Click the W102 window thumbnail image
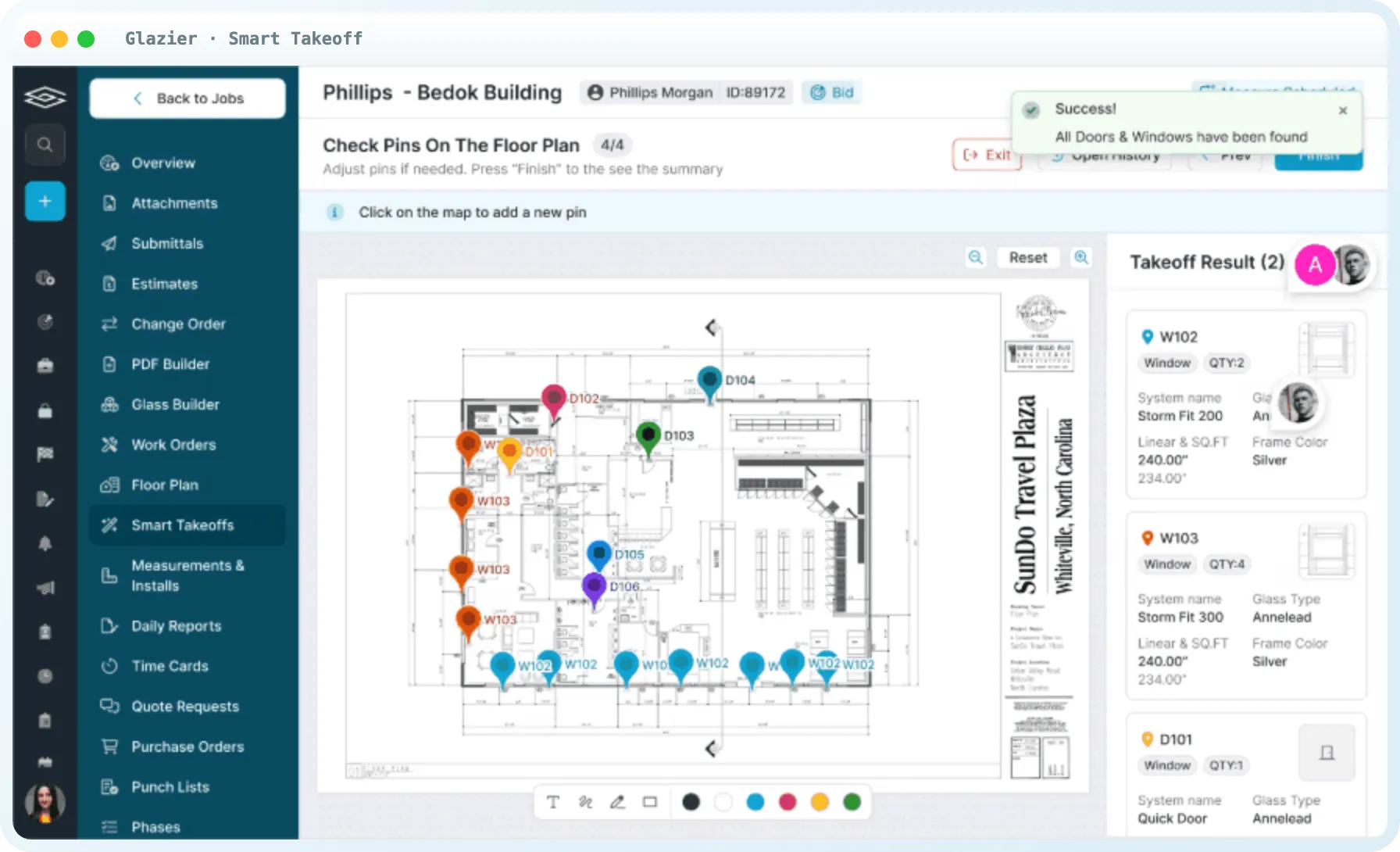 1327,350
